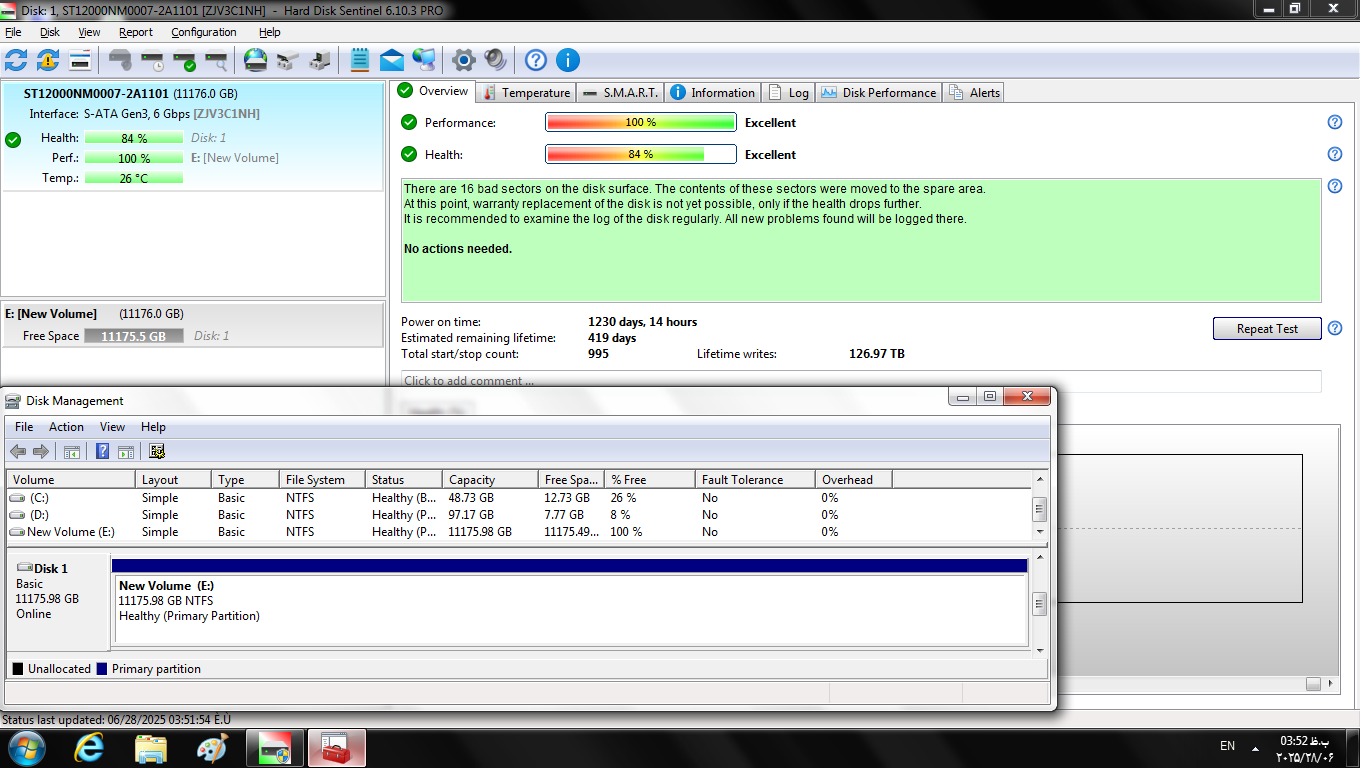1364x769 pixels.
Task: Click Show/Hide Action Pane icon in Disk Management
Action: pos(126,451)
